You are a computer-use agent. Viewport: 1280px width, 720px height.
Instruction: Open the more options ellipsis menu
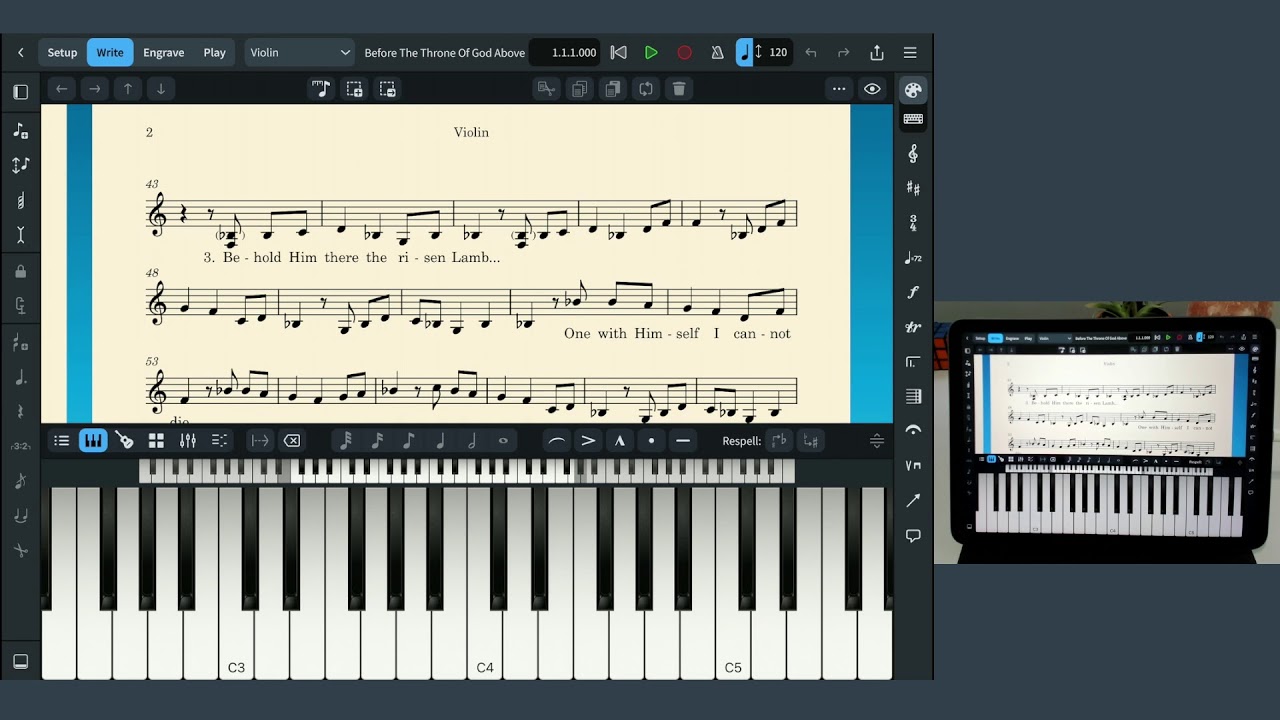click(839, 89)
